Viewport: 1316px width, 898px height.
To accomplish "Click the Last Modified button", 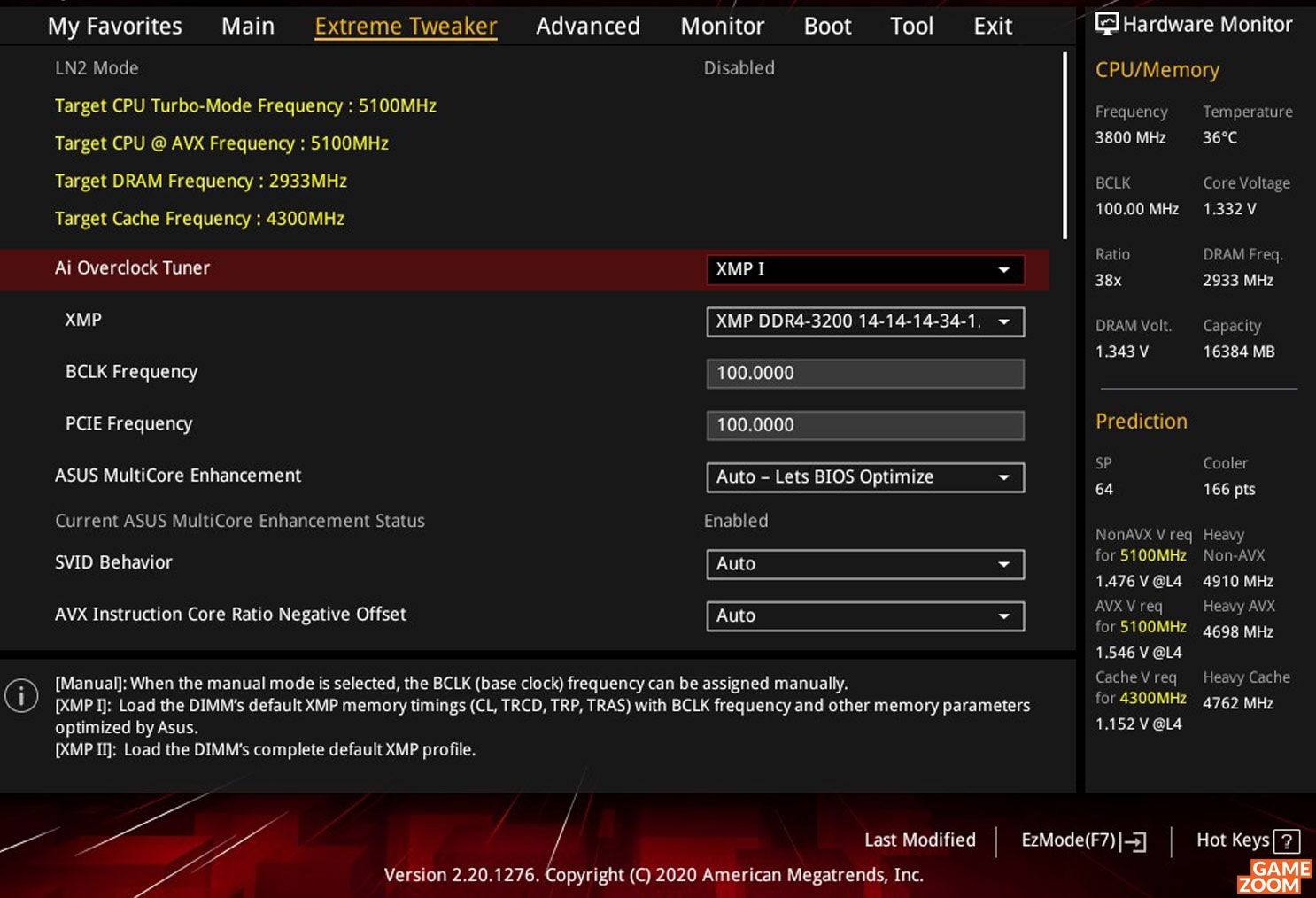I will pyautogui.click(x=920, y=840).
